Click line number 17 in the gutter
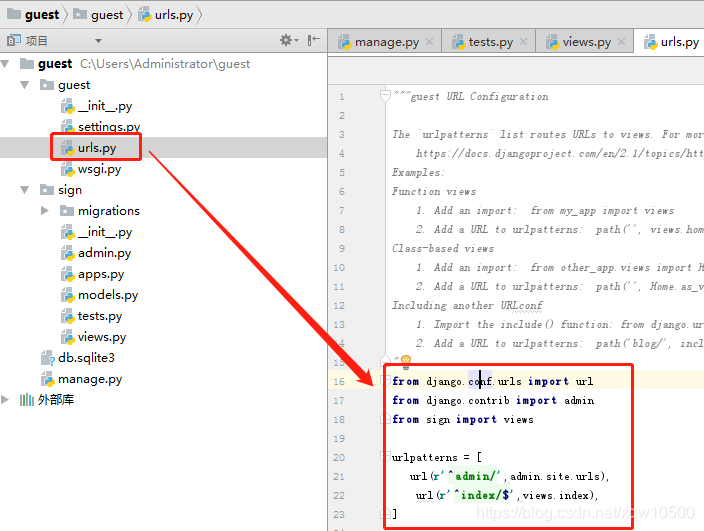Screen dimensions: 704x531 pos(339,400)
